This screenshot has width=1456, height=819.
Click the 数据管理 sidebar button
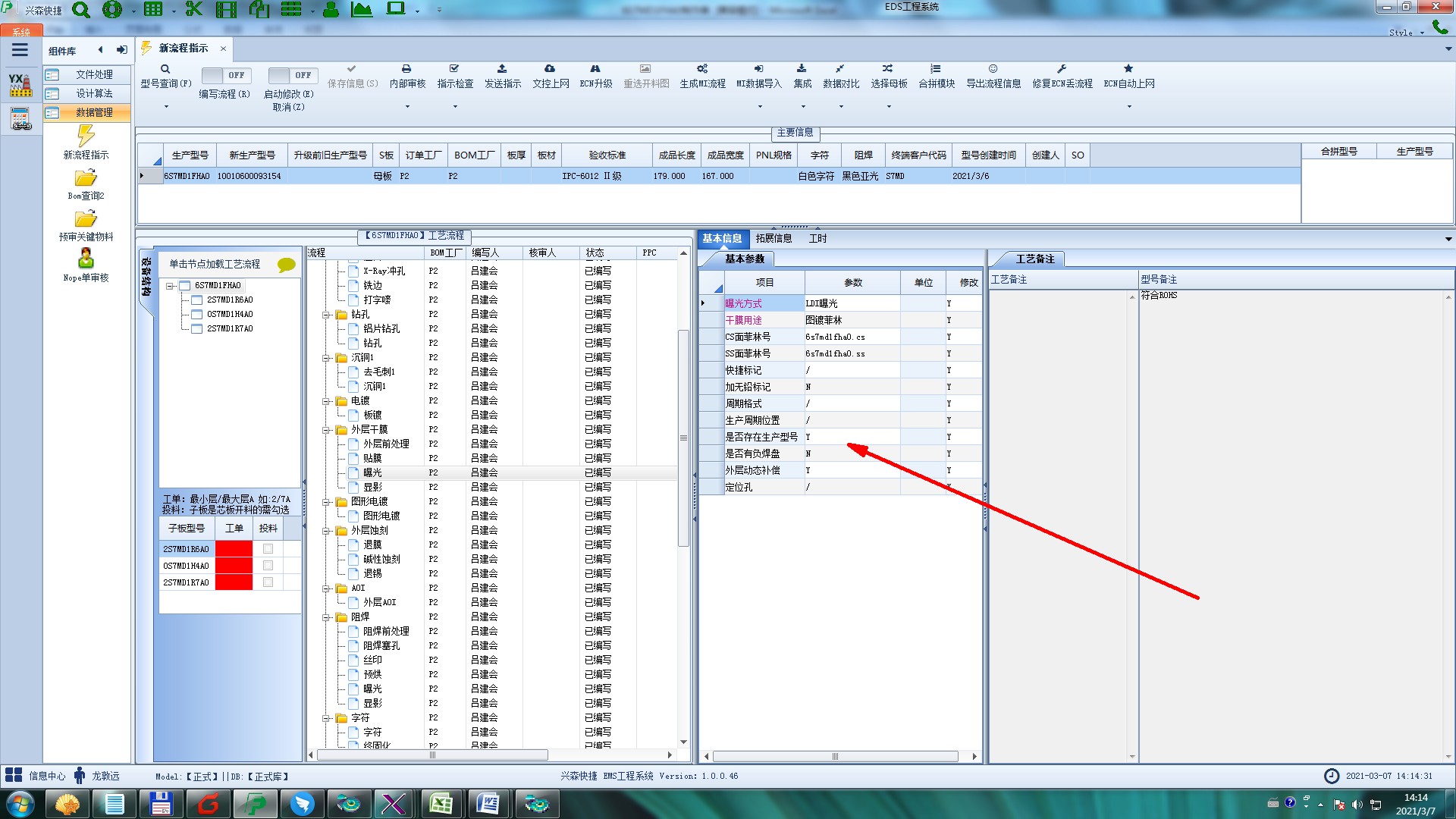pos(86,112)
